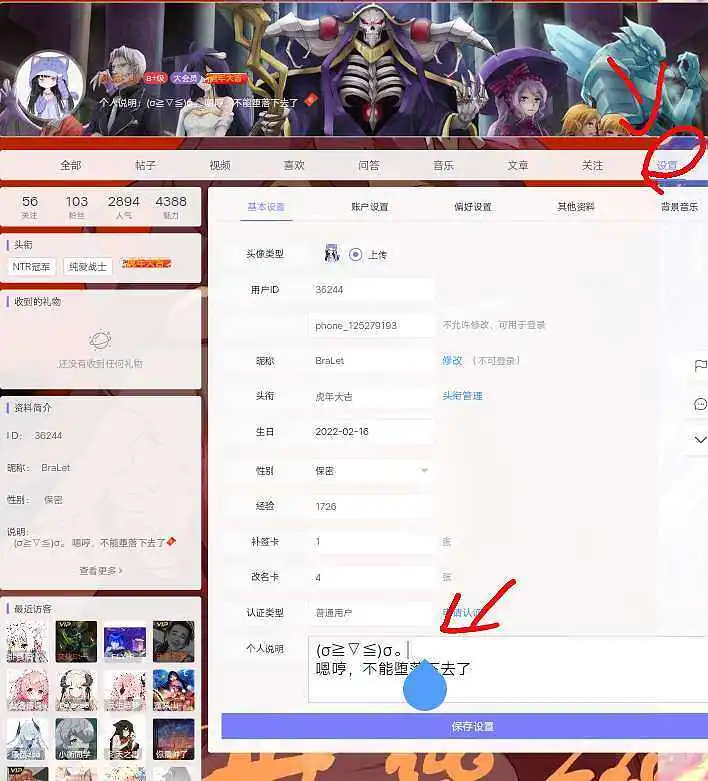
Task: Click the planet icon in 收到的礼物
Action: tap(100, 340)
